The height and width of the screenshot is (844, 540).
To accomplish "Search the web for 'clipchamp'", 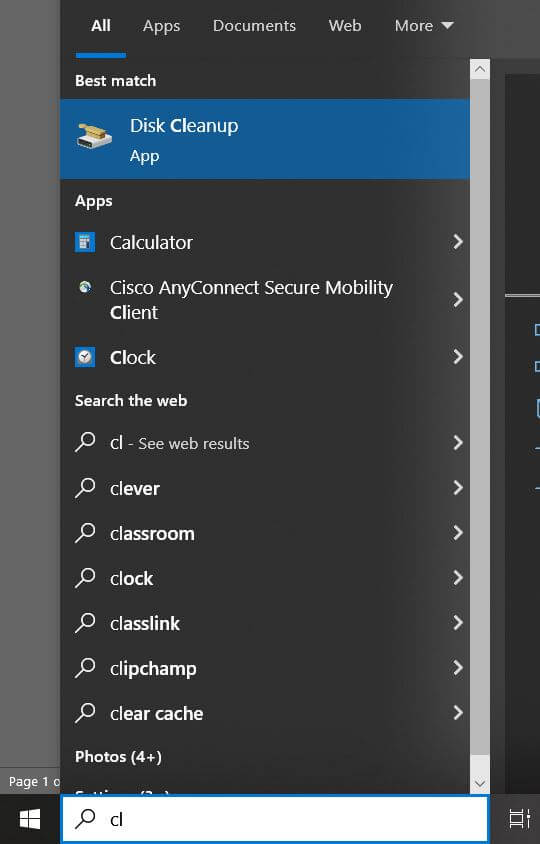I will click(264, 668).
